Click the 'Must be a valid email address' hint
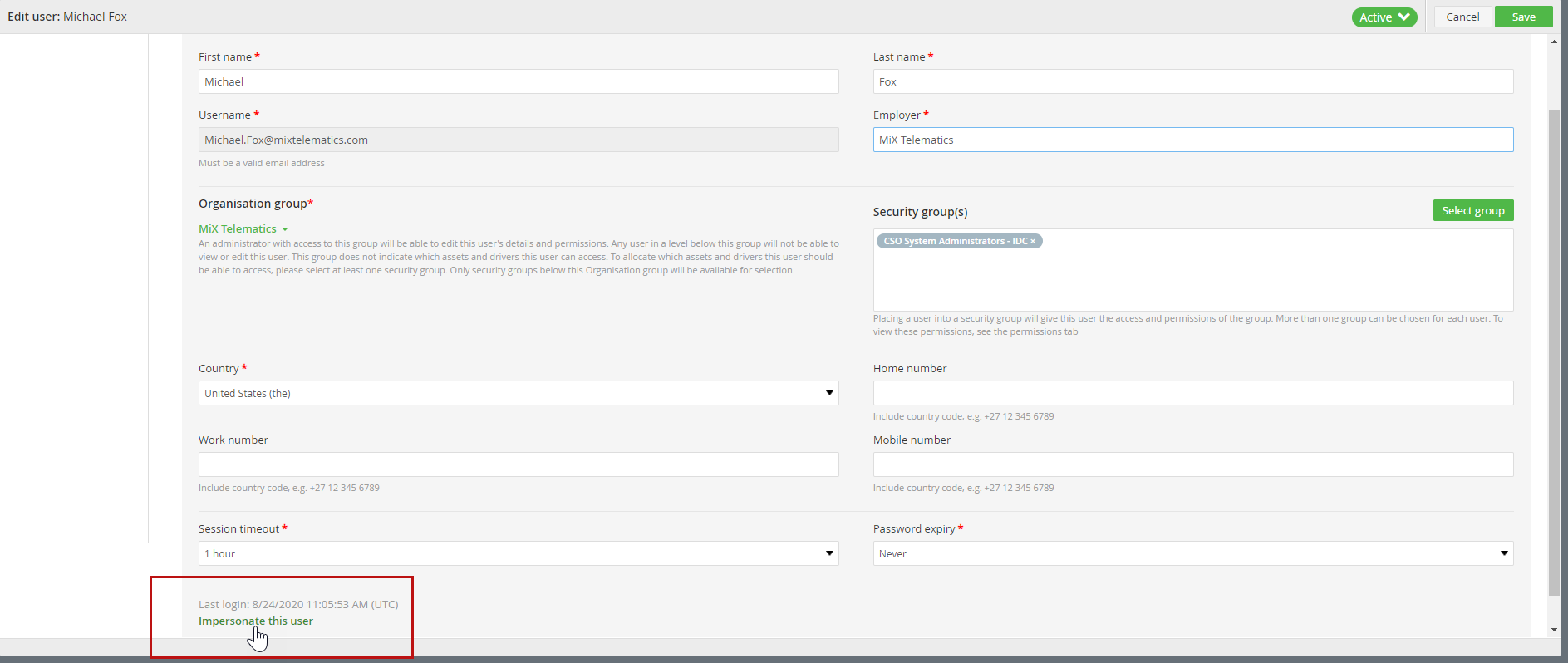 click(x=262, y=163)
